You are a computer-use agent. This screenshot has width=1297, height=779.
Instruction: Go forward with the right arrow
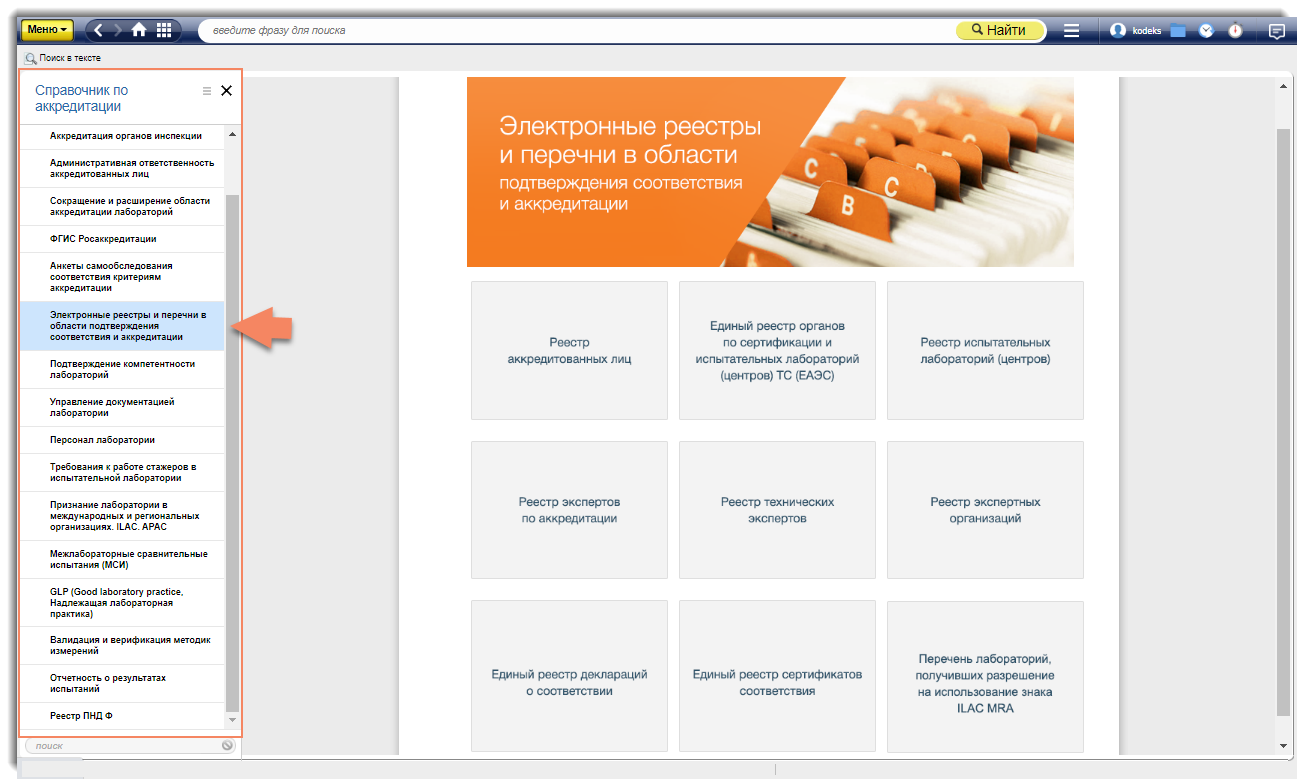click(x=118, y=30)
